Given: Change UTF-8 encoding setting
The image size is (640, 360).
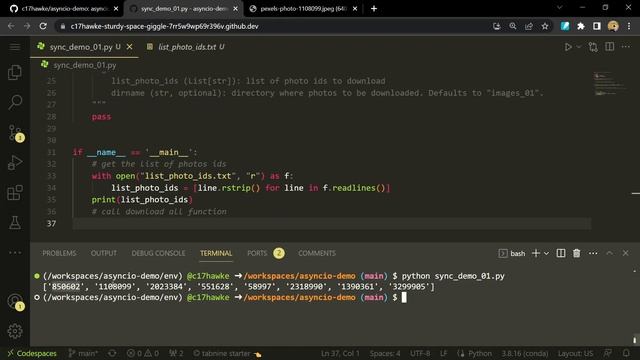Looking at the screenshot, I should (420, 353).
